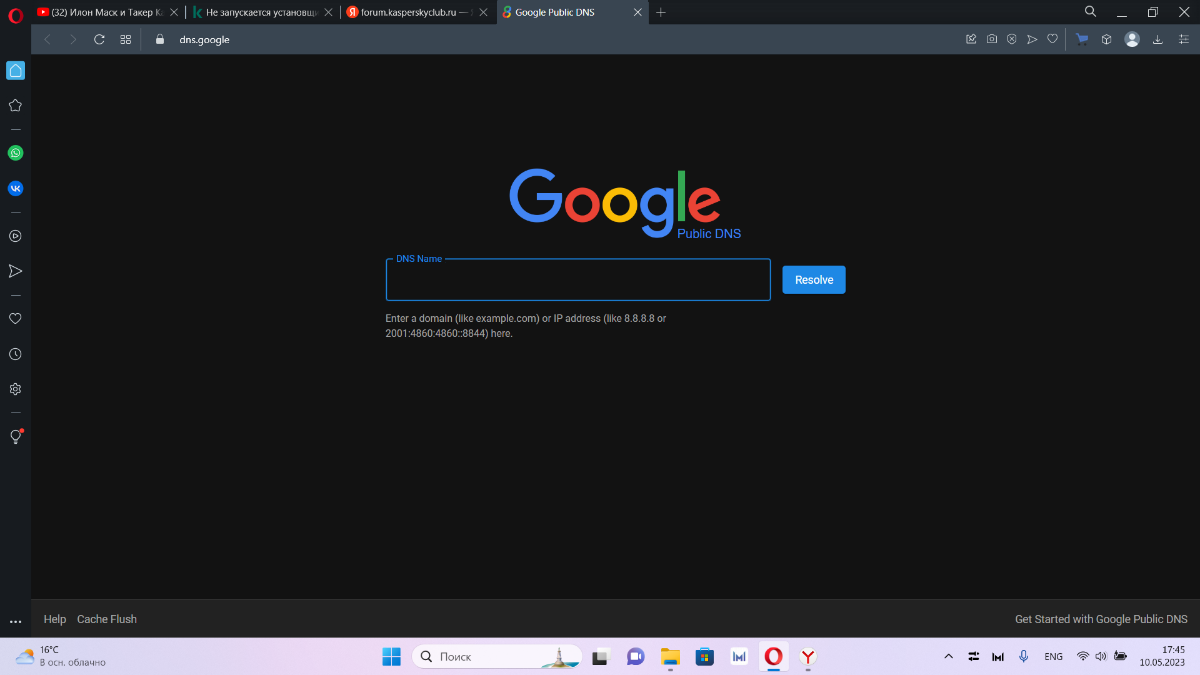Open the Cache Flush link

tap(107, 619)
